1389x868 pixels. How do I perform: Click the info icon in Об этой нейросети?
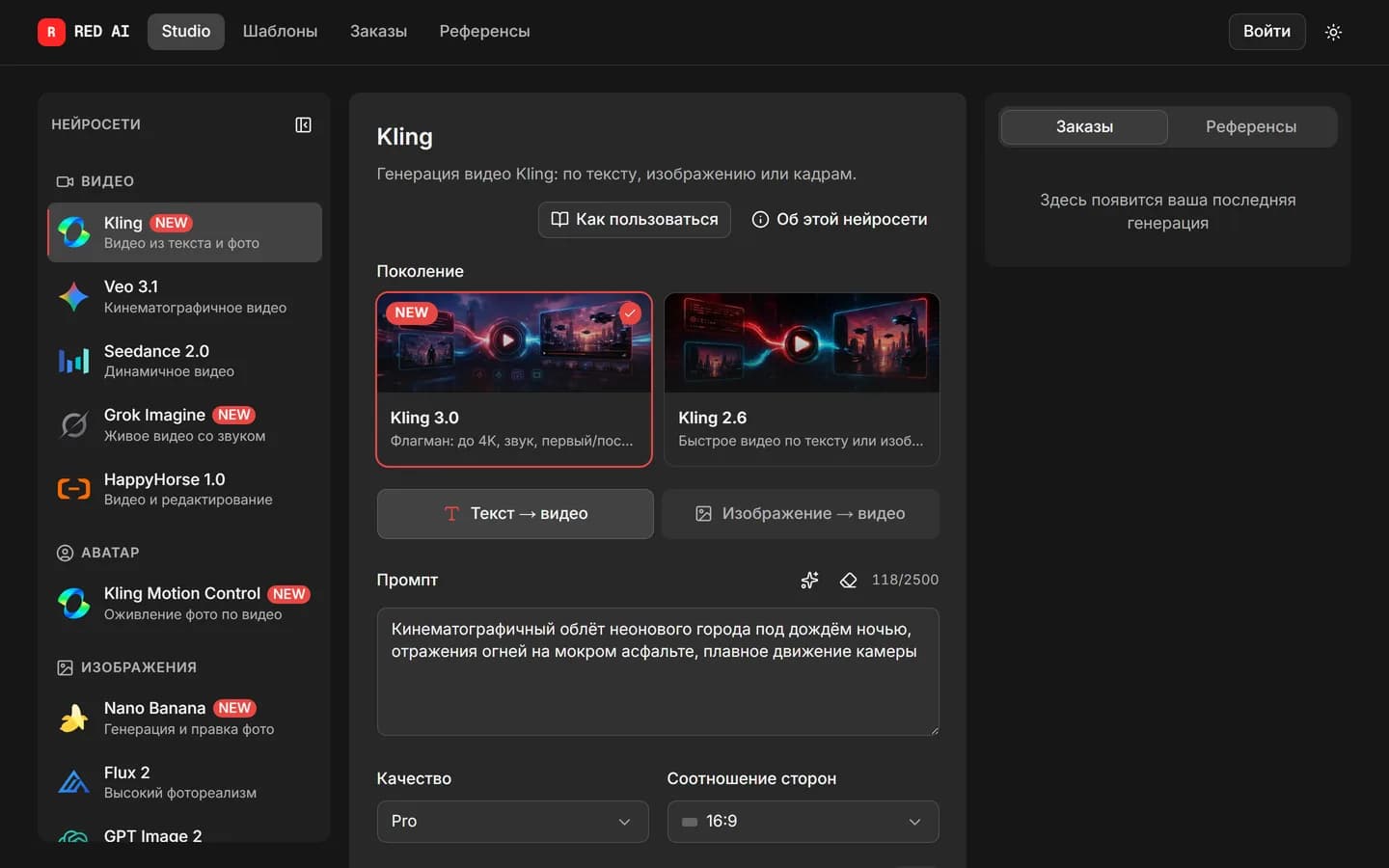click(760, 219)
